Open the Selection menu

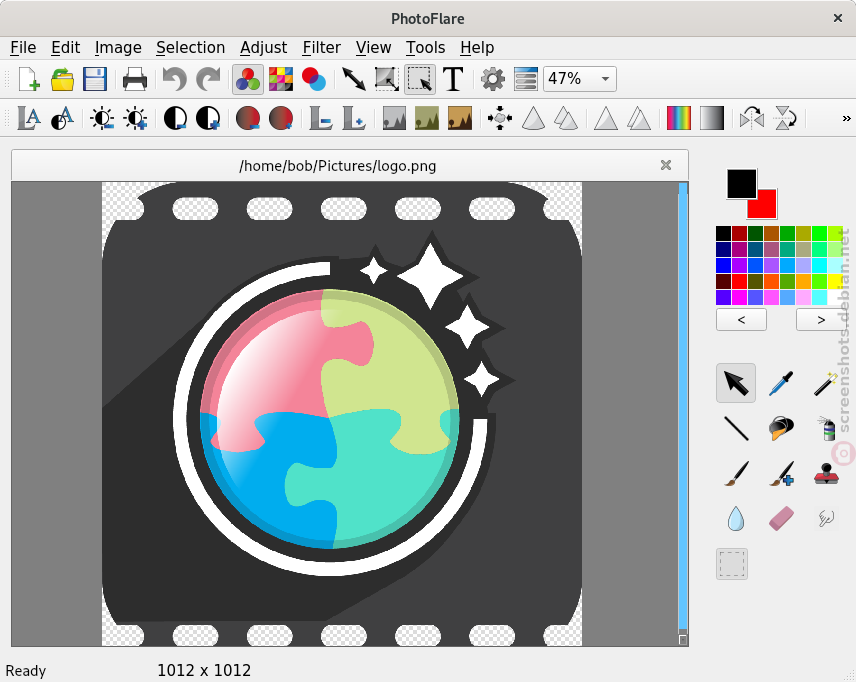coord(191,48)
